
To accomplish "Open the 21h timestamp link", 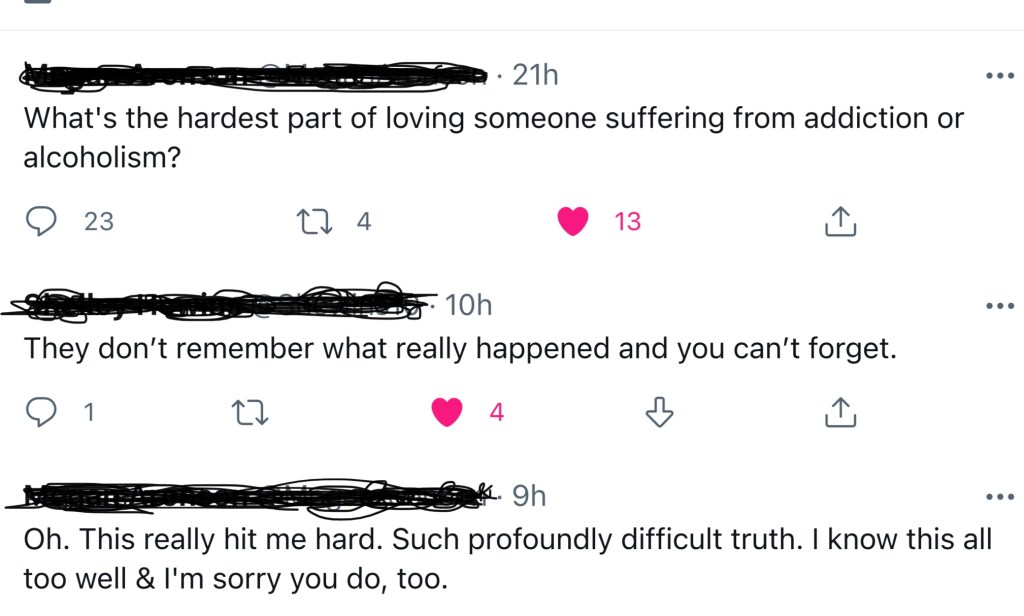I will pos(535,75).
